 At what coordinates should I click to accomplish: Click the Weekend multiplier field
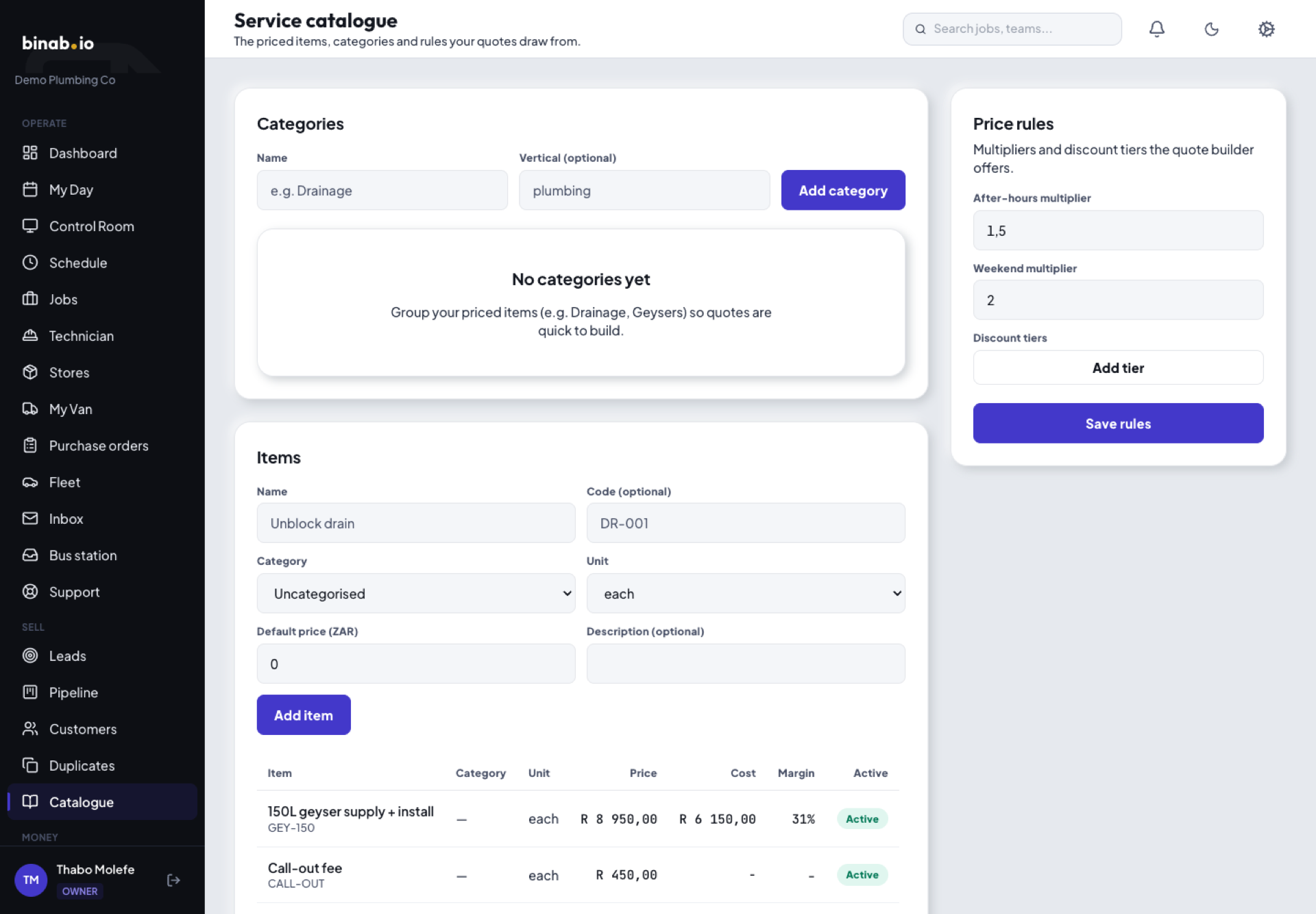(1118, 300)
